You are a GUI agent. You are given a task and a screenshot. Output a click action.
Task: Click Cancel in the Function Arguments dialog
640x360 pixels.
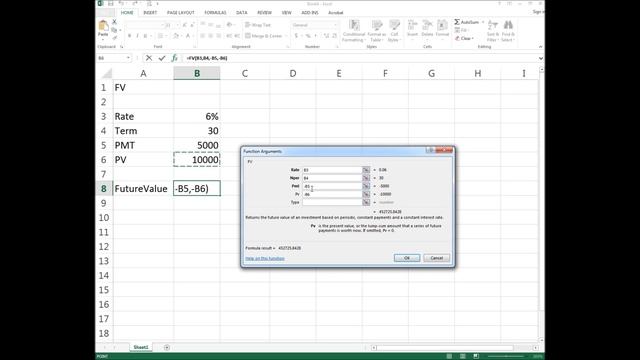pos(437,258)
